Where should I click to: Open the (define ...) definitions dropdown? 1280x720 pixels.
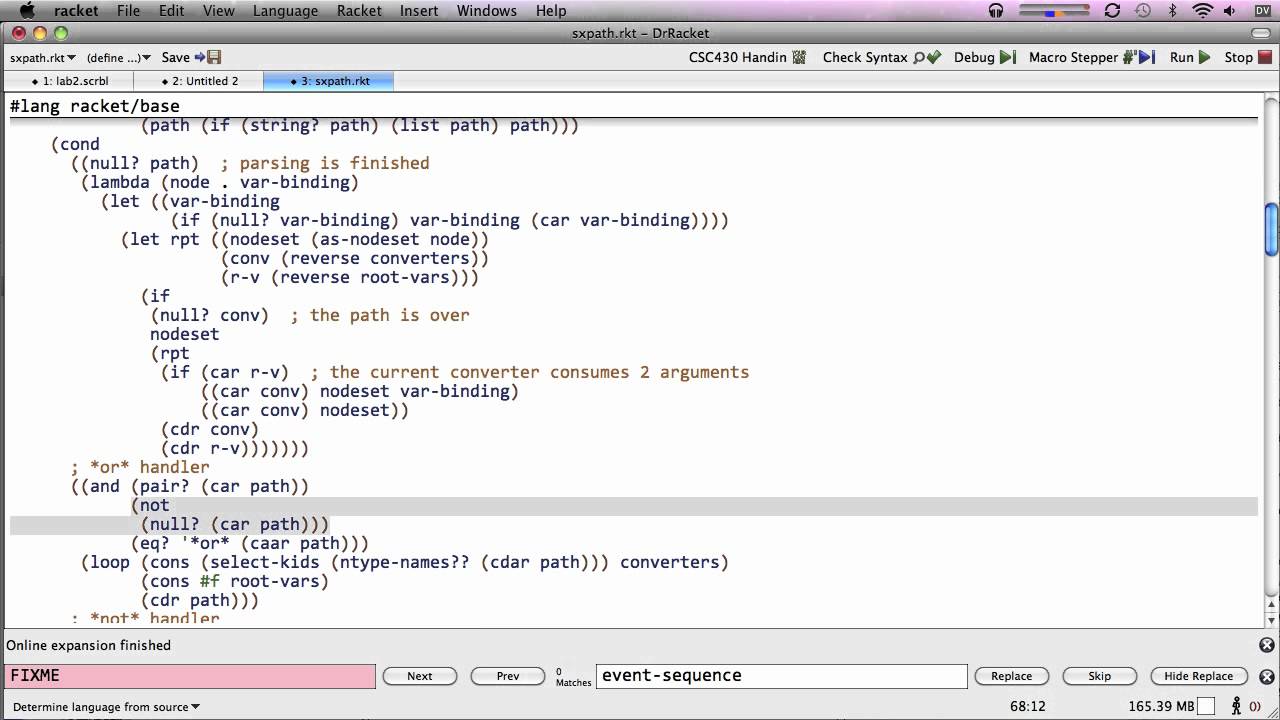tap(119, 58)
